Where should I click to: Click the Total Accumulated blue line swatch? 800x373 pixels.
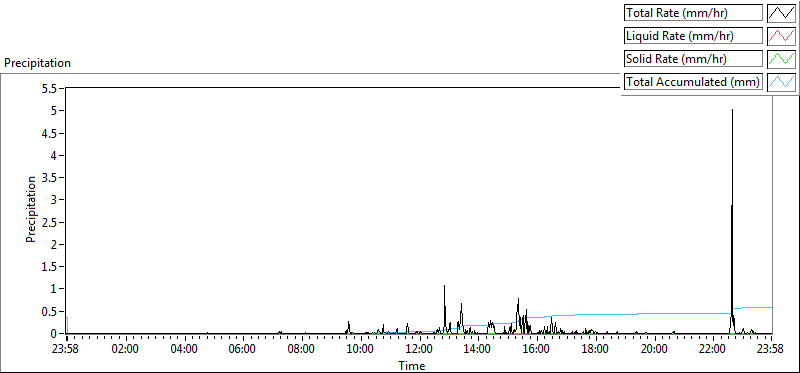pos(782,82)
